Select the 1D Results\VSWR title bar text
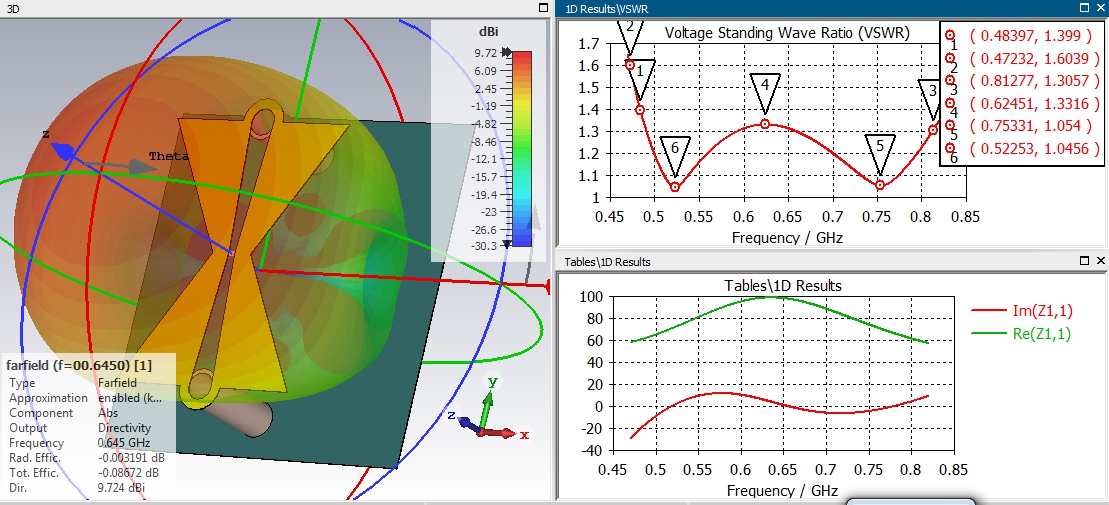1109x505 pixels. tap(608, 8)
